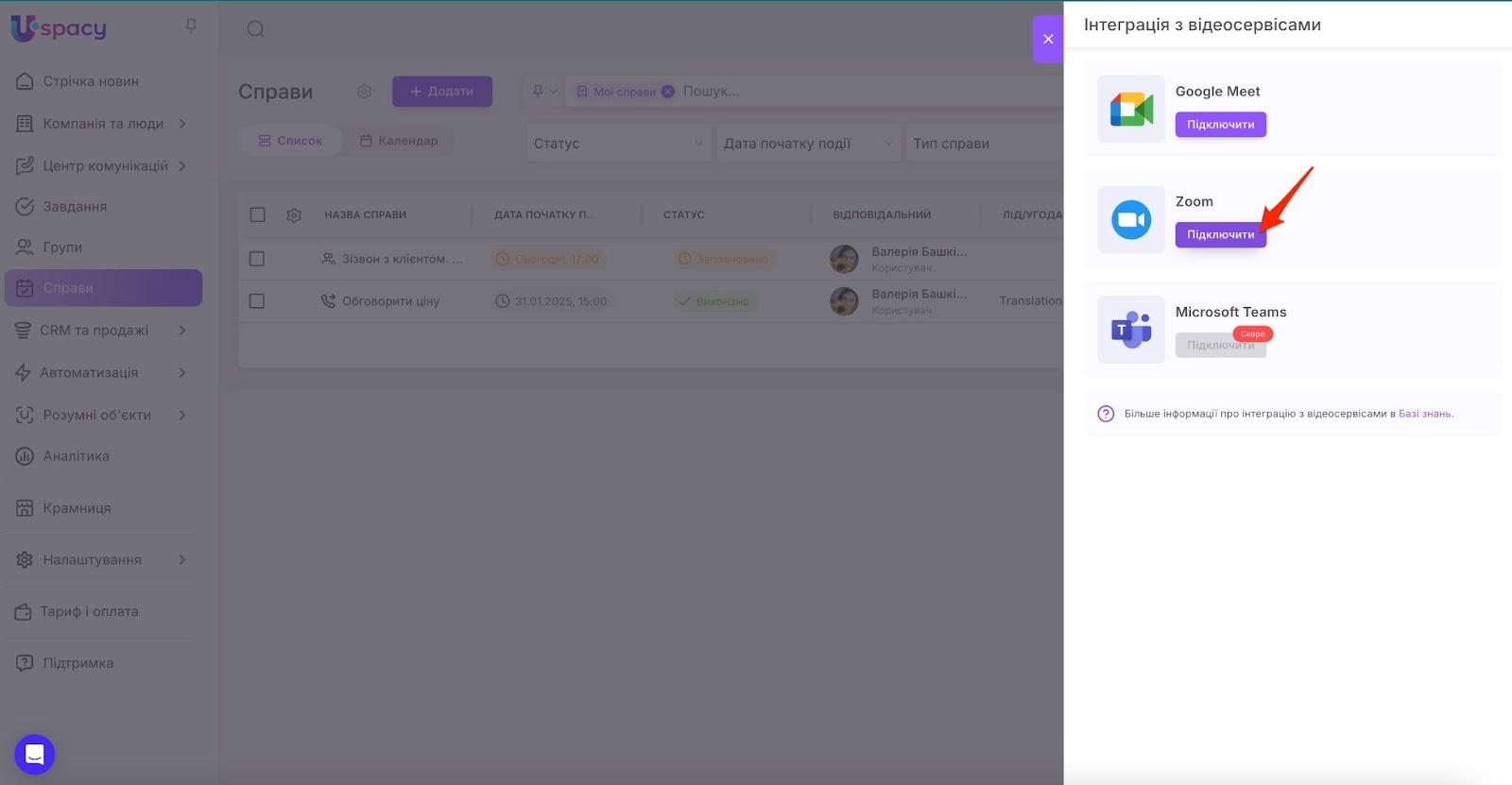Click the Google Meet logo
The width and height of the screenshot is (1512, 785).
click(1131, 110)
